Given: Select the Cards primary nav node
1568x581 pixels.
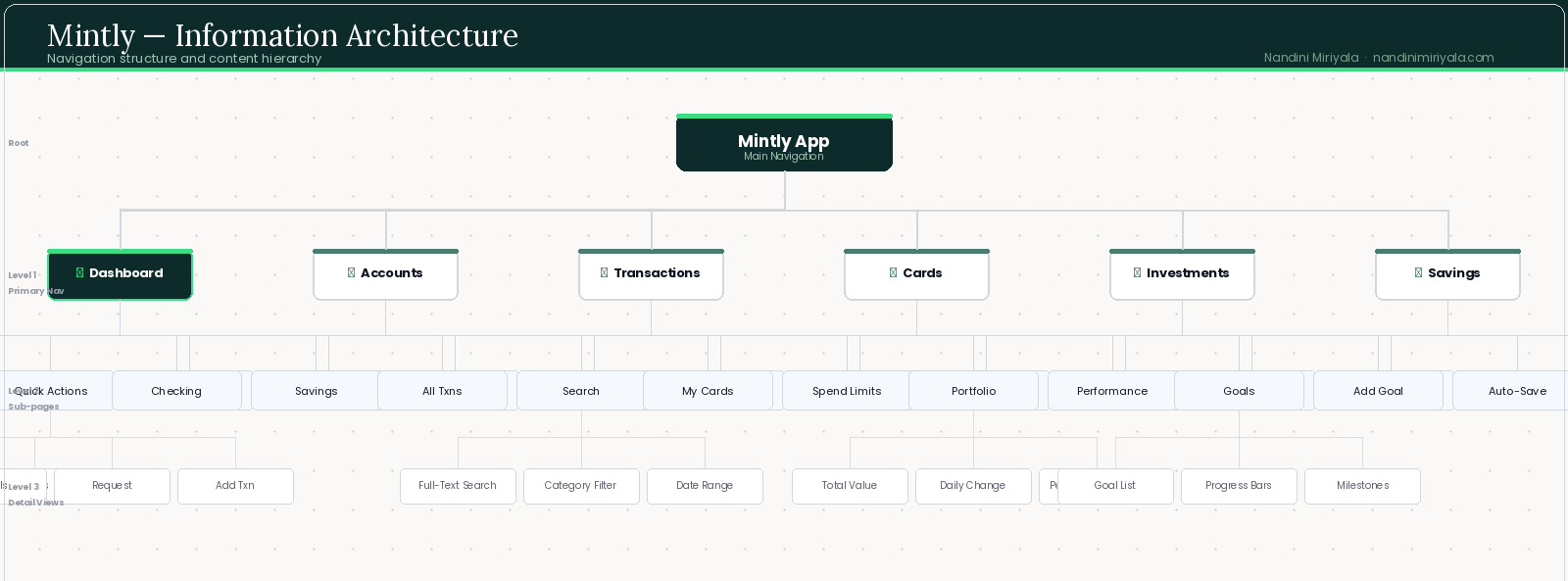Looking at the screenshot, I should (916, 274).
